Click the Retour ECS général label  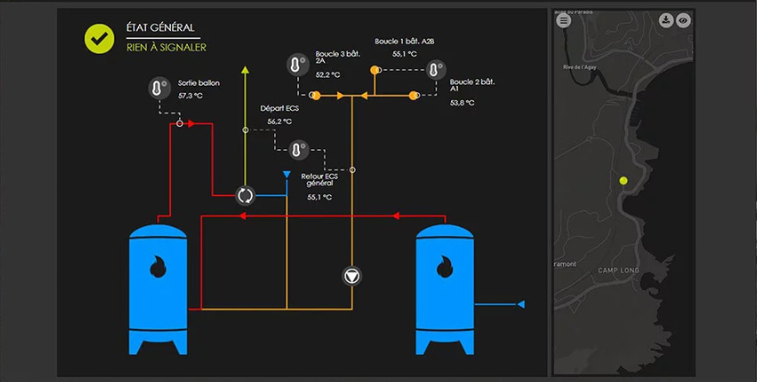[x=320, y=180]
